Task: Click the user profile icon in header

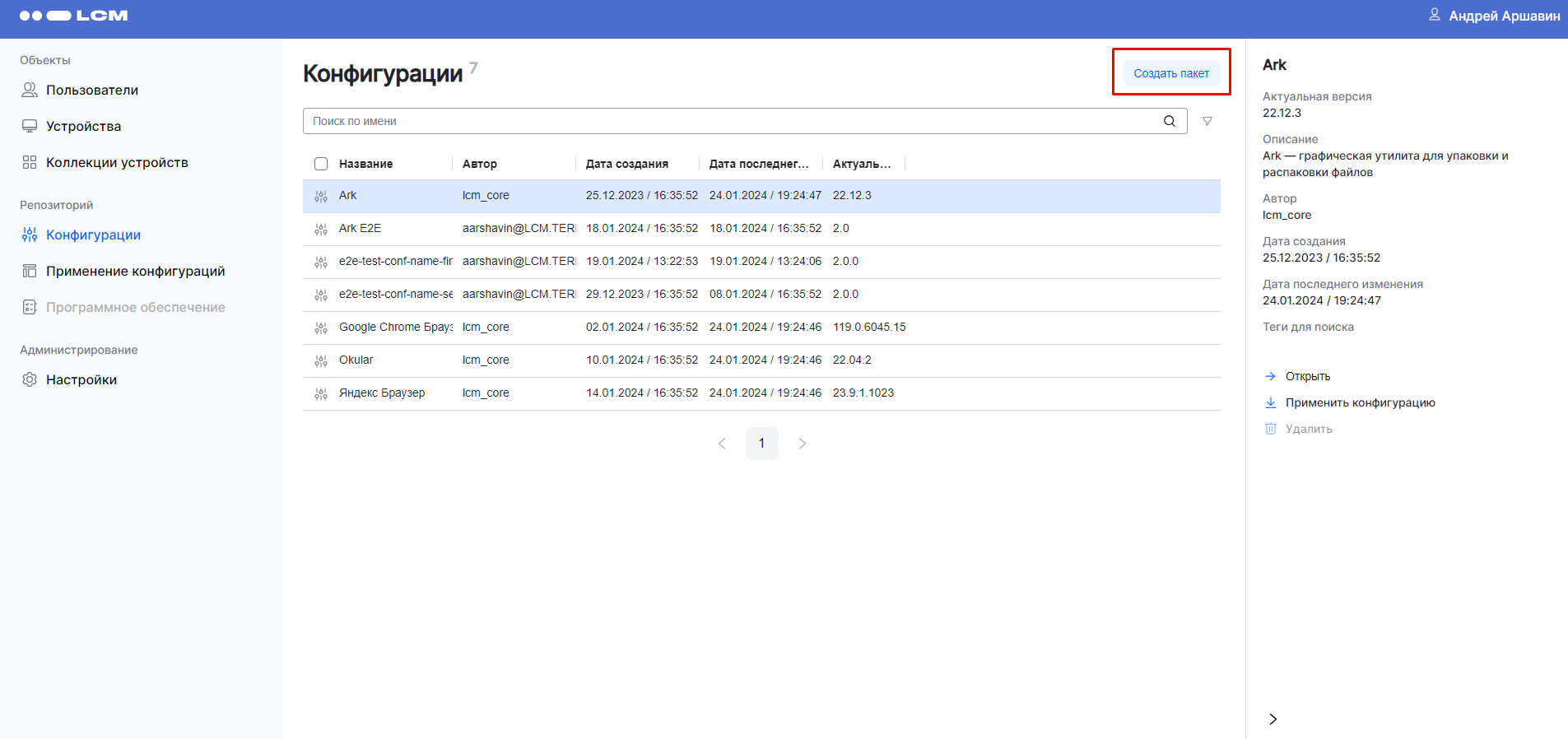Action: pyautogui.click(x=1434, y=16)
